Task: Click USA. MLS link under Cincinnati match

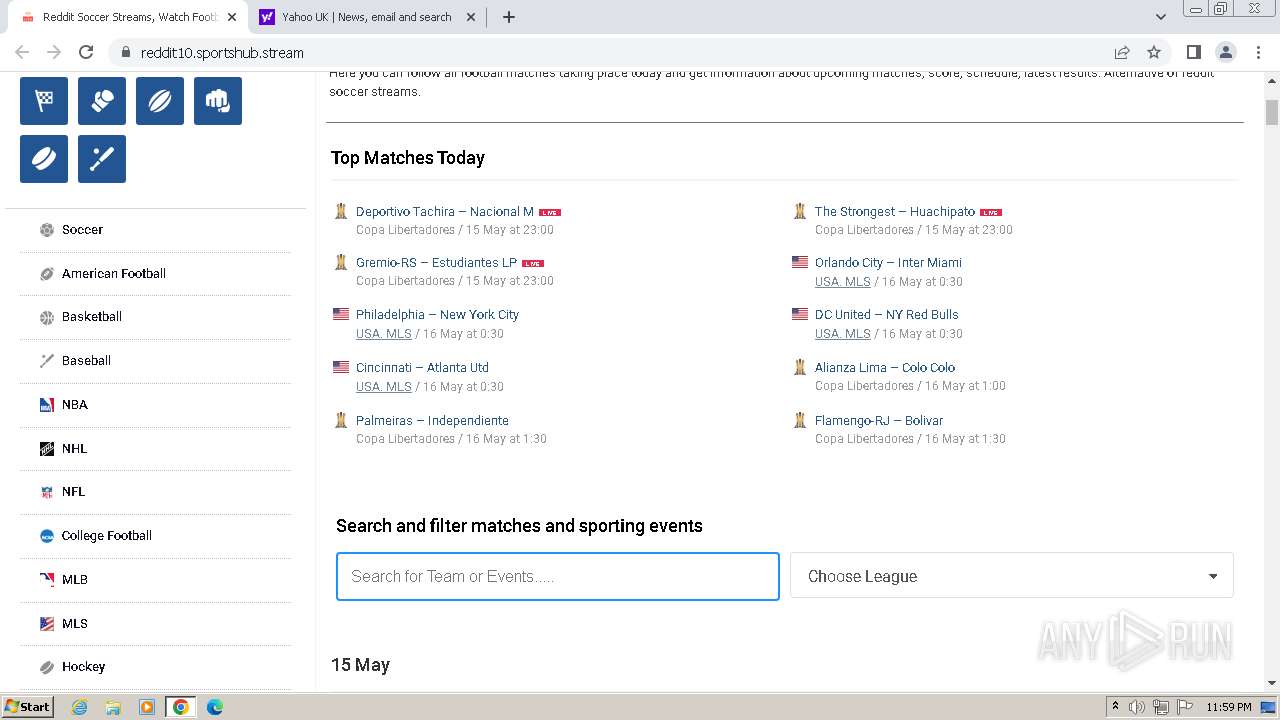Action: 384,387
